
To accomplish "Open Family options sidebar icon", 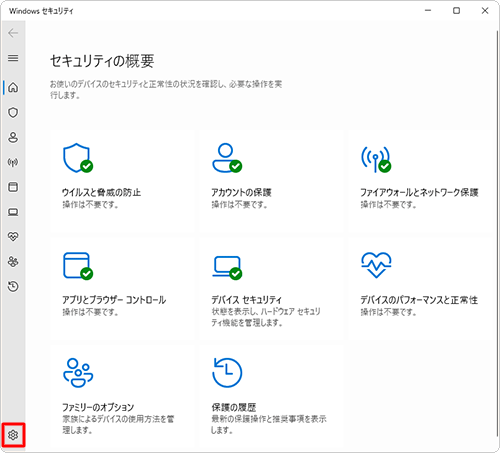I will coord(13,262).
